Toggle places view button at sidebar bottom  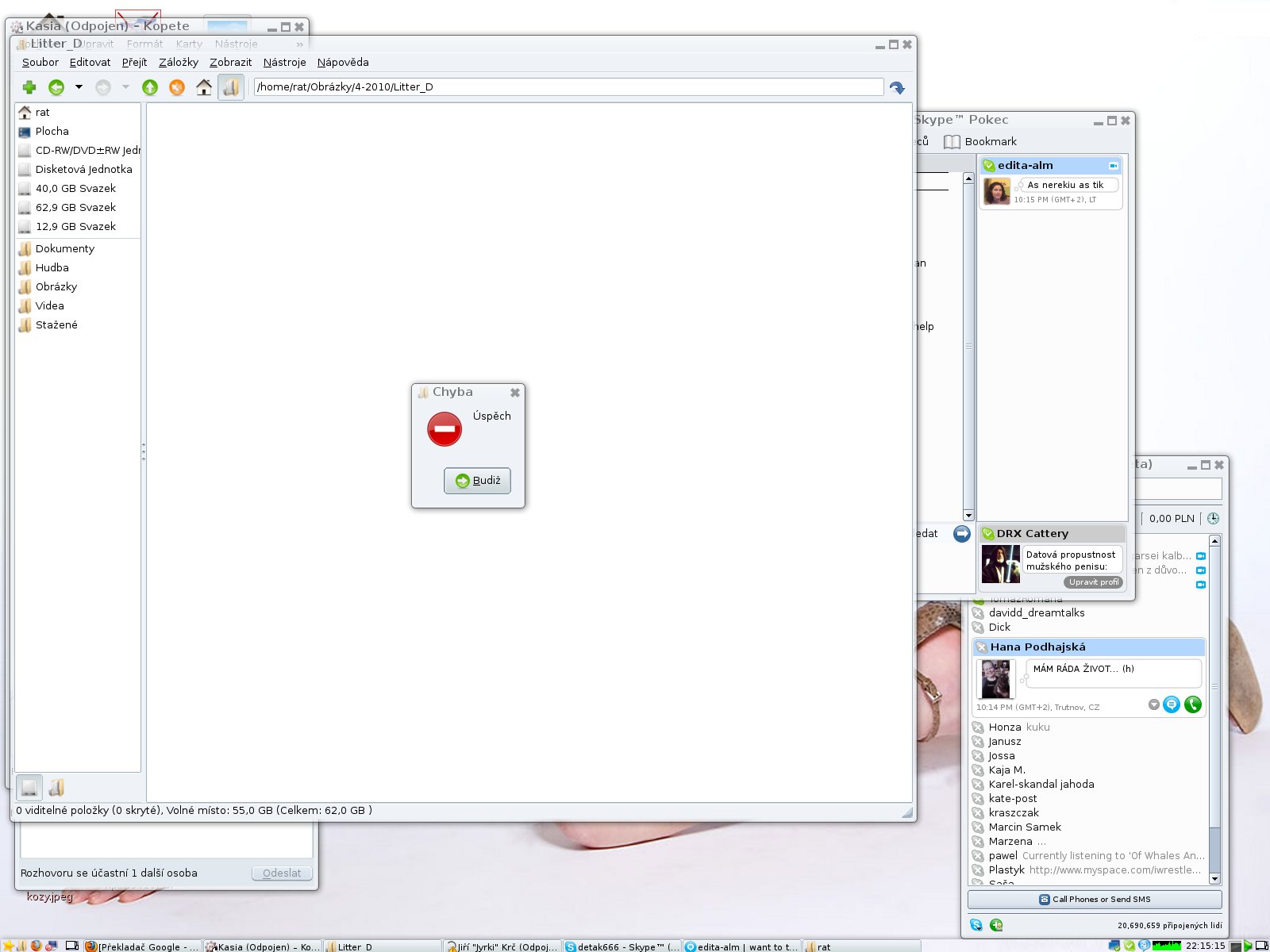tap(29, 787)
